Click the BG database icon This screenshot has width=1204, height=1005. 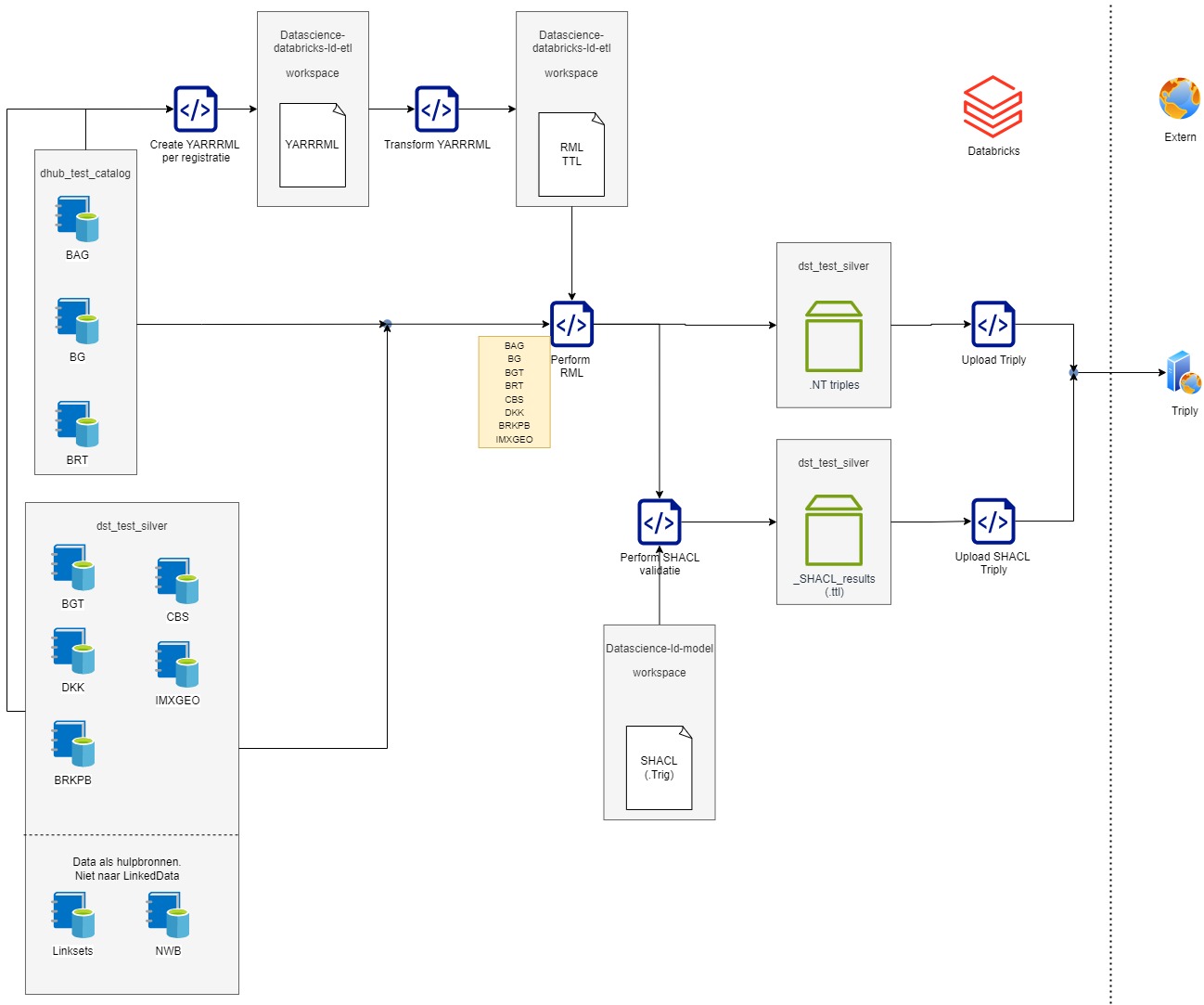(77, 321)
